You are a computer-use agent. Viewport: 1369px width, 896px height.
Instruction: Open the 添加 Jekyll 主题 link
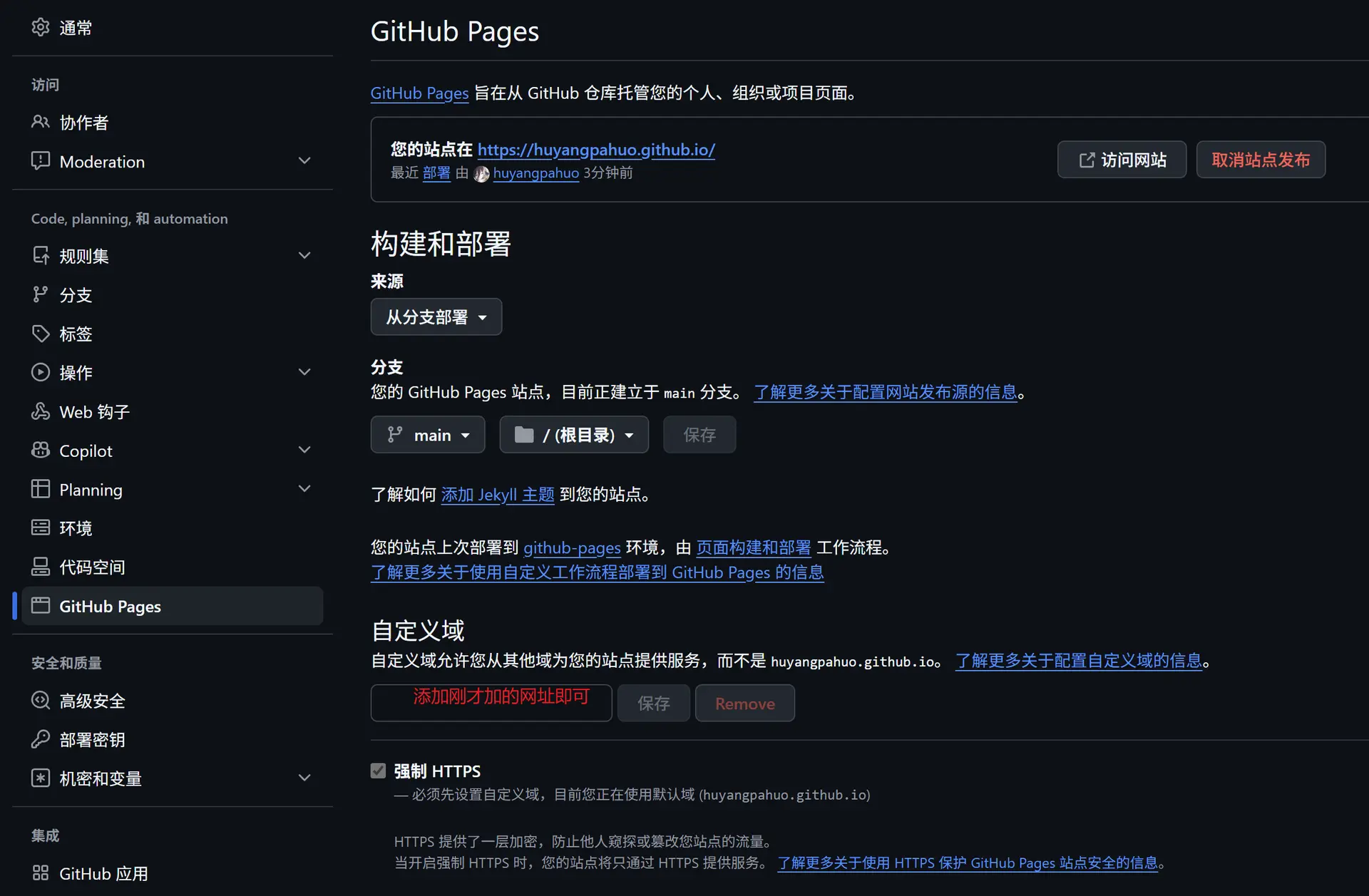pos(498,495)
